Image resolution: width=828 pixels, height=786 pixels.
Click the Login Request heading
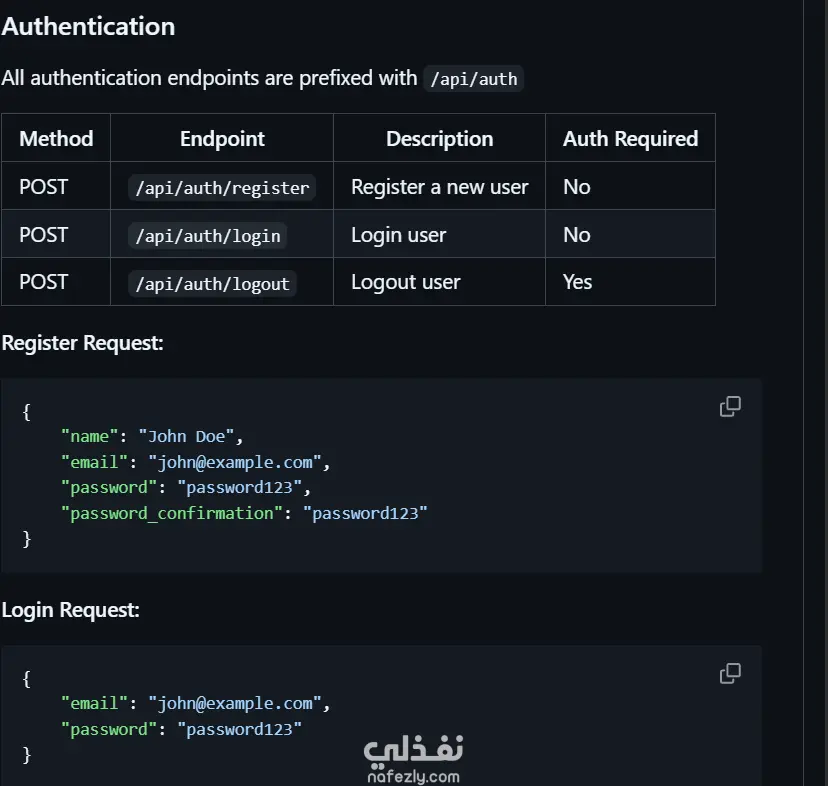pyautogui.click(x=70, y=610)
